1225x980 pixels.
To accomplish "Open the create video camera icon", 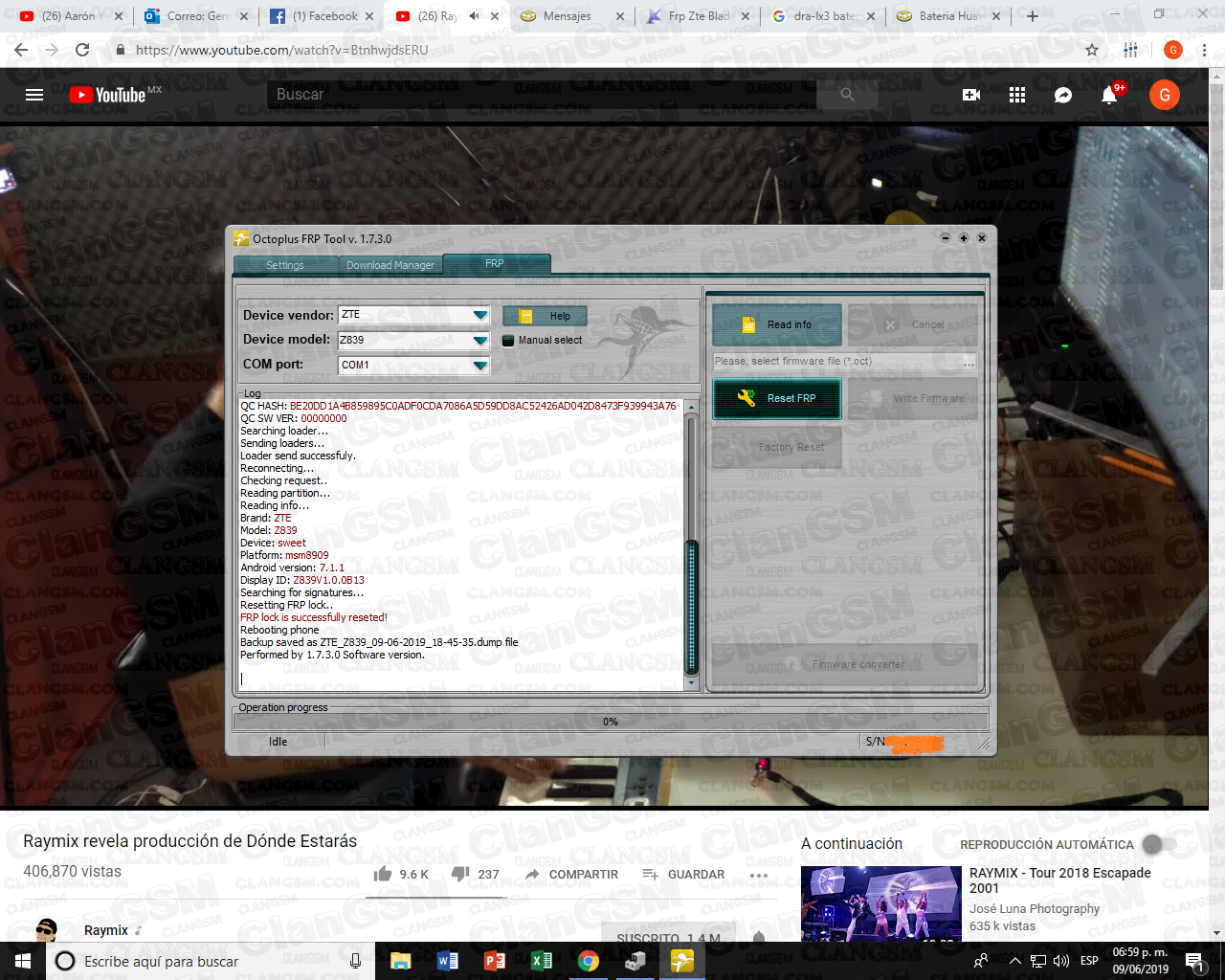I will [x=971, y=95].
